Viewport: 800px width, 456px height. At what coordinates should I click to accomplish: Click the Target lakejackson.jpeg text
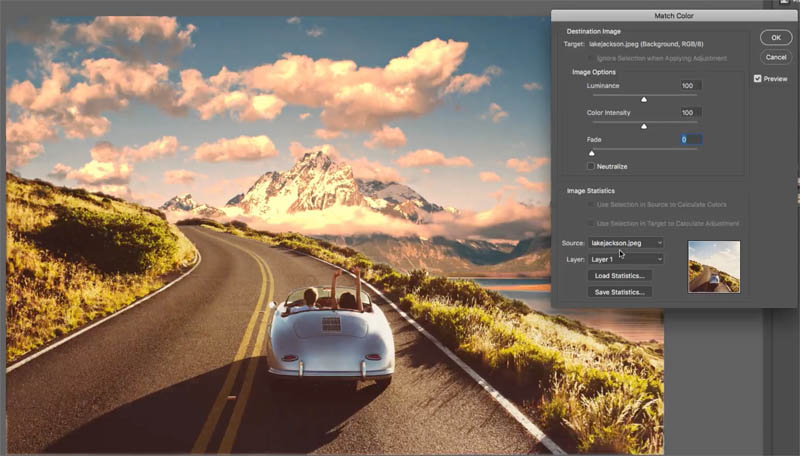646,44
